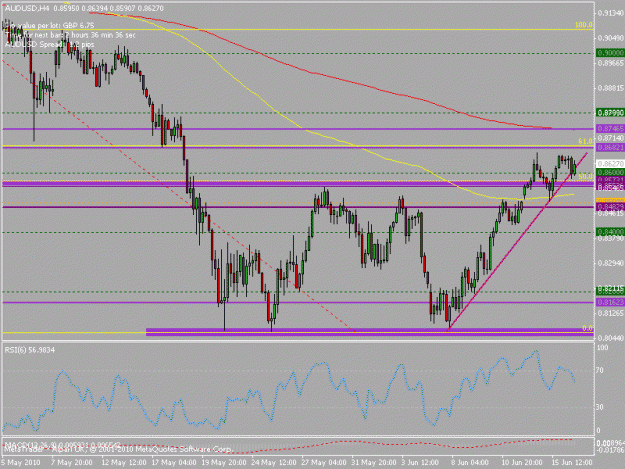Click the Fibonacci 0.0 level label

pyautogui.click(x=588, y=328)
